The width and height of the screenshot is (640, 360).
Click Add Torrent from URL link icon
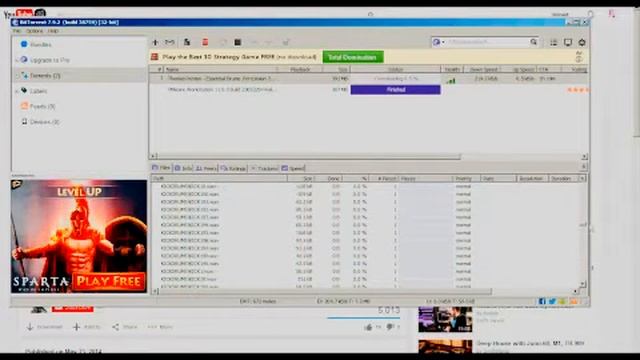point(169,42)
